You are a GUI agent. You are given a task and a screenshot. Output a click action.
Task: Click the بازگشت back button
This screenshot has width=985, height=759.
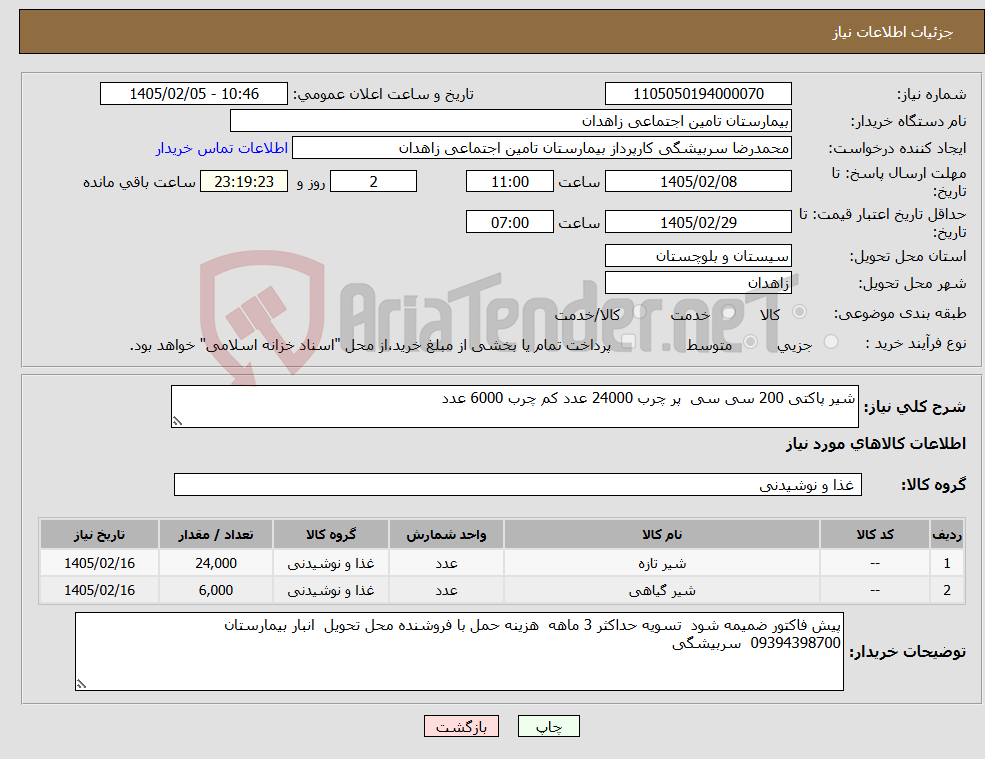click(461, 726)
